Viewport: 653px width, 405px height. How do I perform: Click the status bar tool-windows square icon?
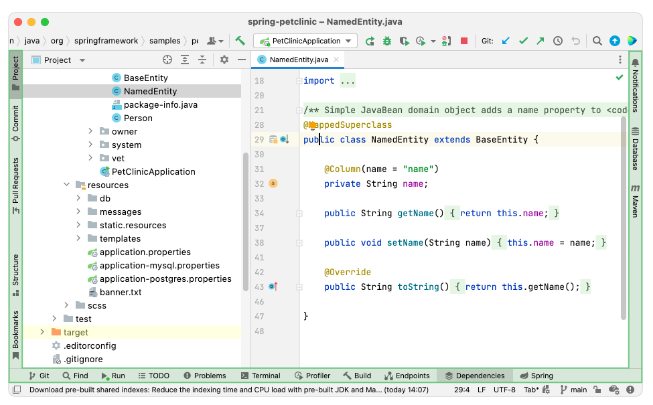[17, 390]
